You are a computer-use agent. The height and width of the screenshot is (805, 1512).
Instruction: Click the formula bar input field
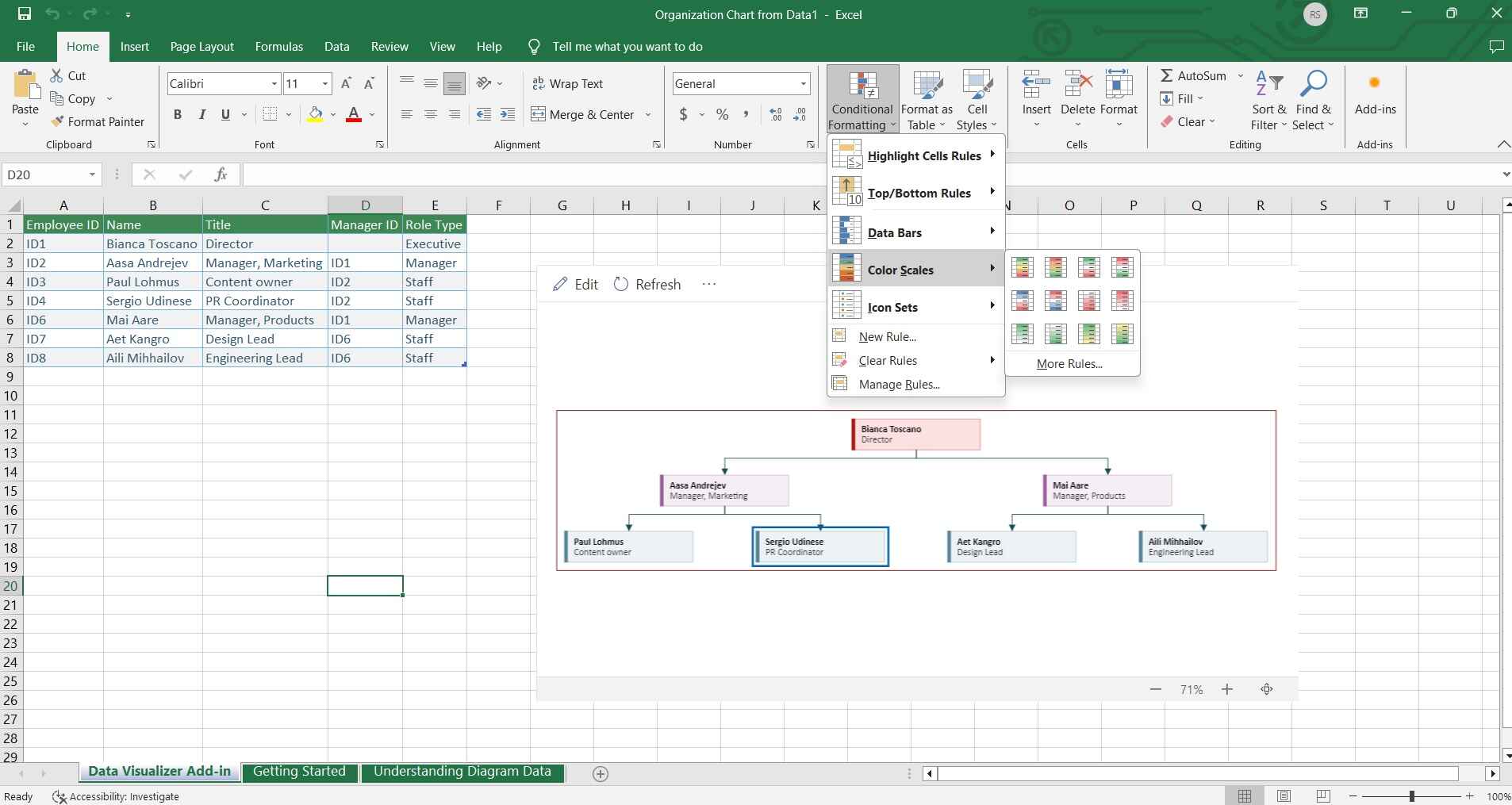pyautogui.click(x=869, y=174)
